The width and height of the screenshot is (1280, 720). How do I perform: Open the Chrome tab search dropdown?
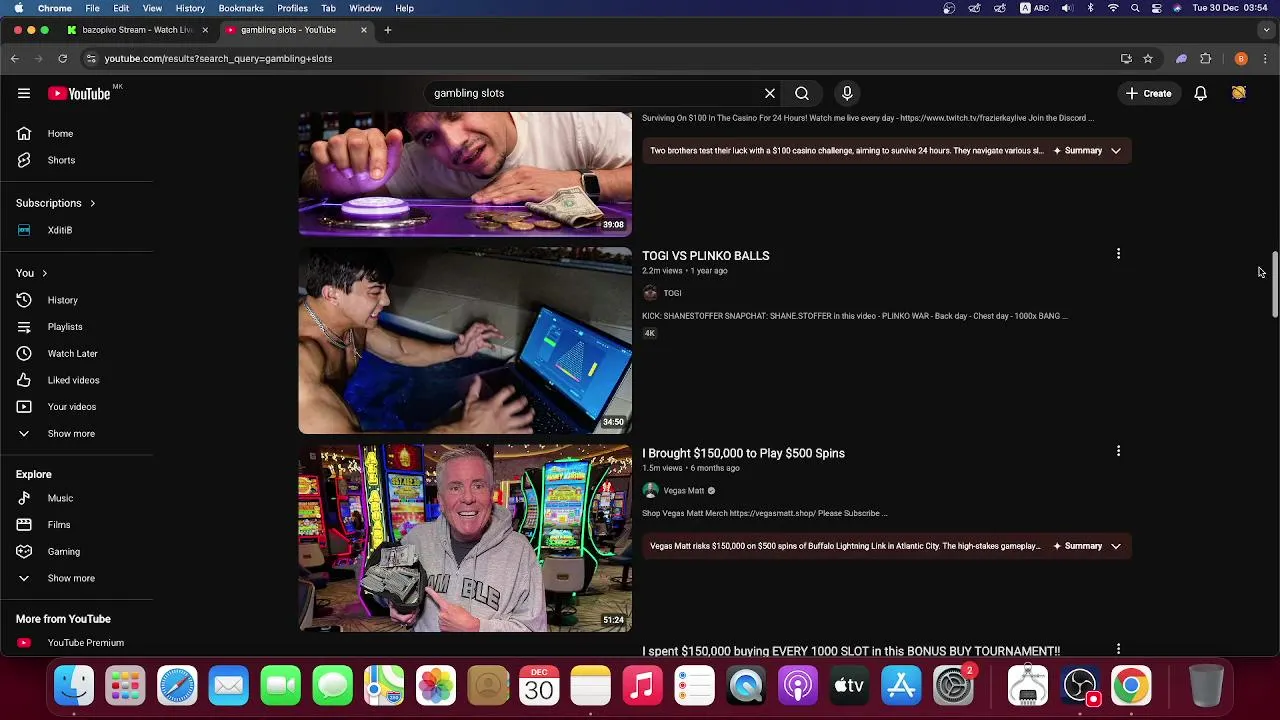1266,30
